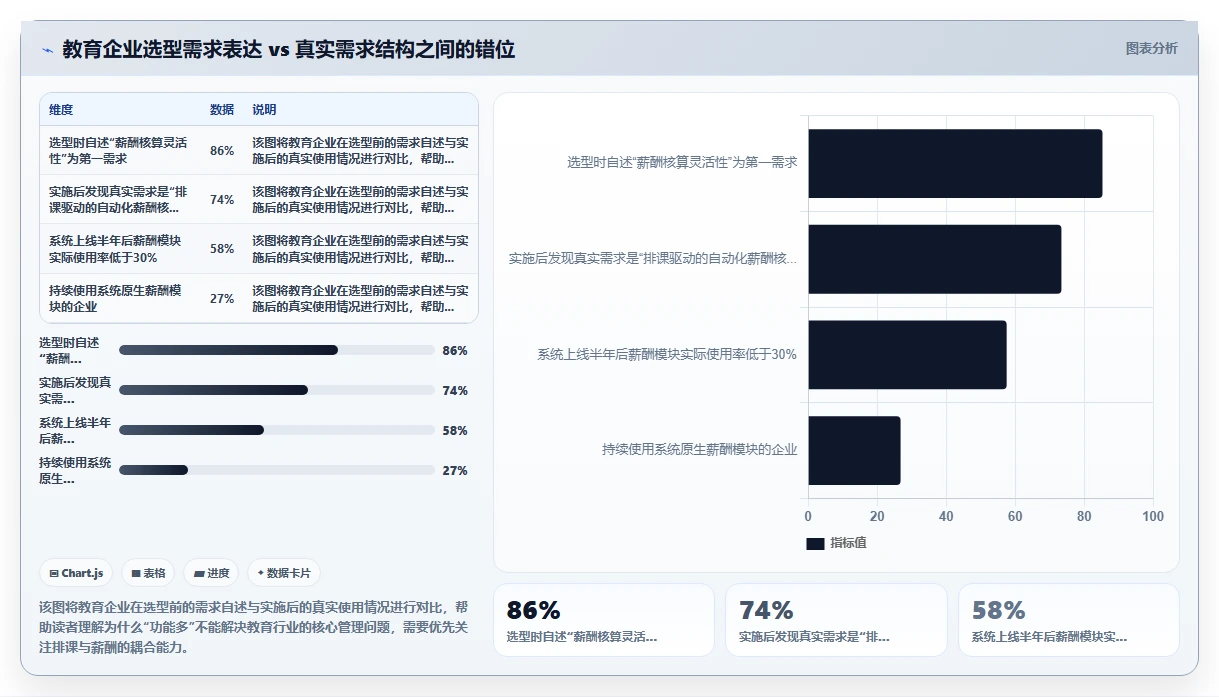The height and width of the screenshot is (697, 1219).
Task: Click the chart bar for 选型时自述 first demand
Action: click(955, 163)
